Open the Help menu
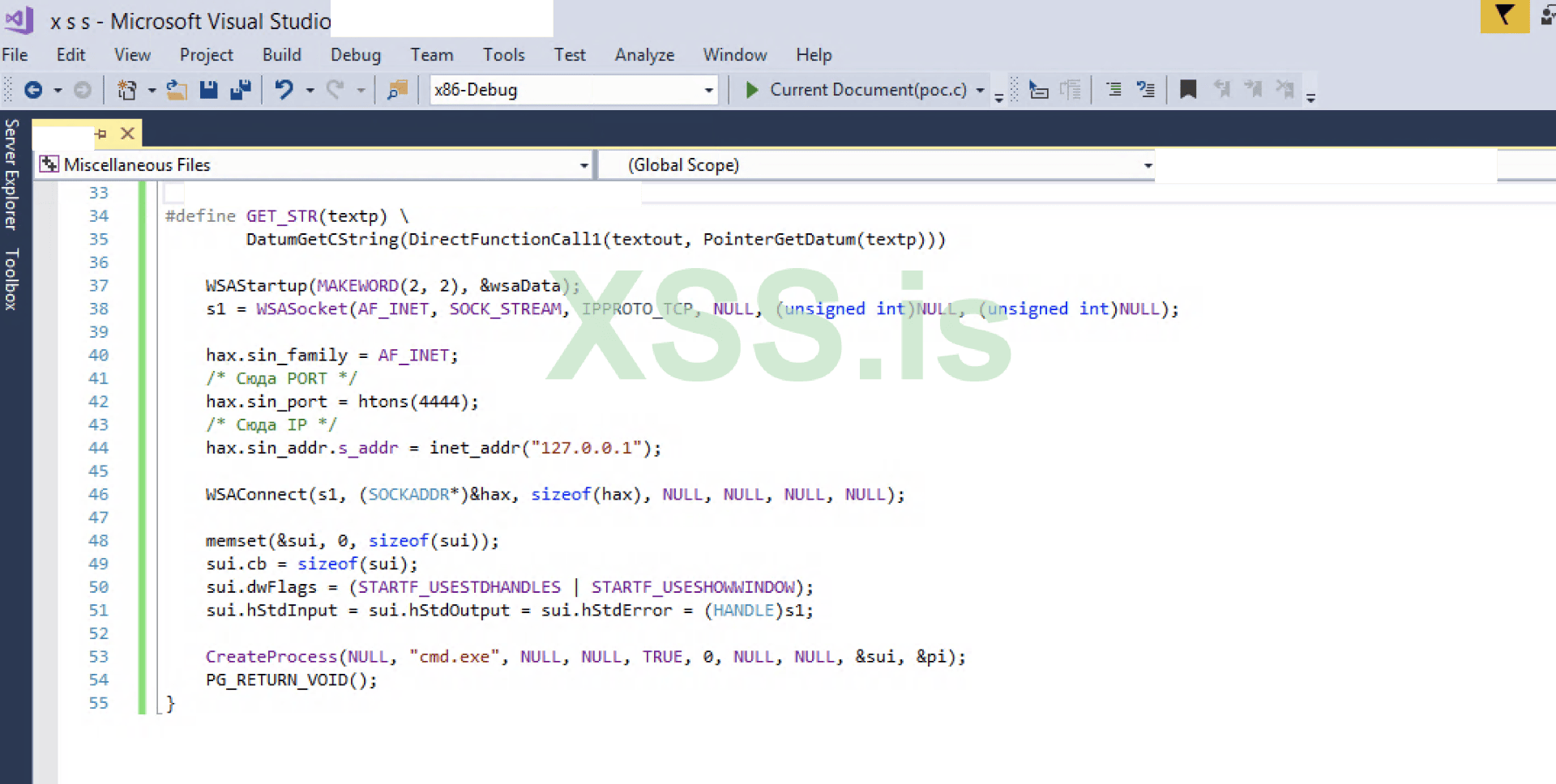Screen dimensions: 1556x784 click(x=813, y=54)
